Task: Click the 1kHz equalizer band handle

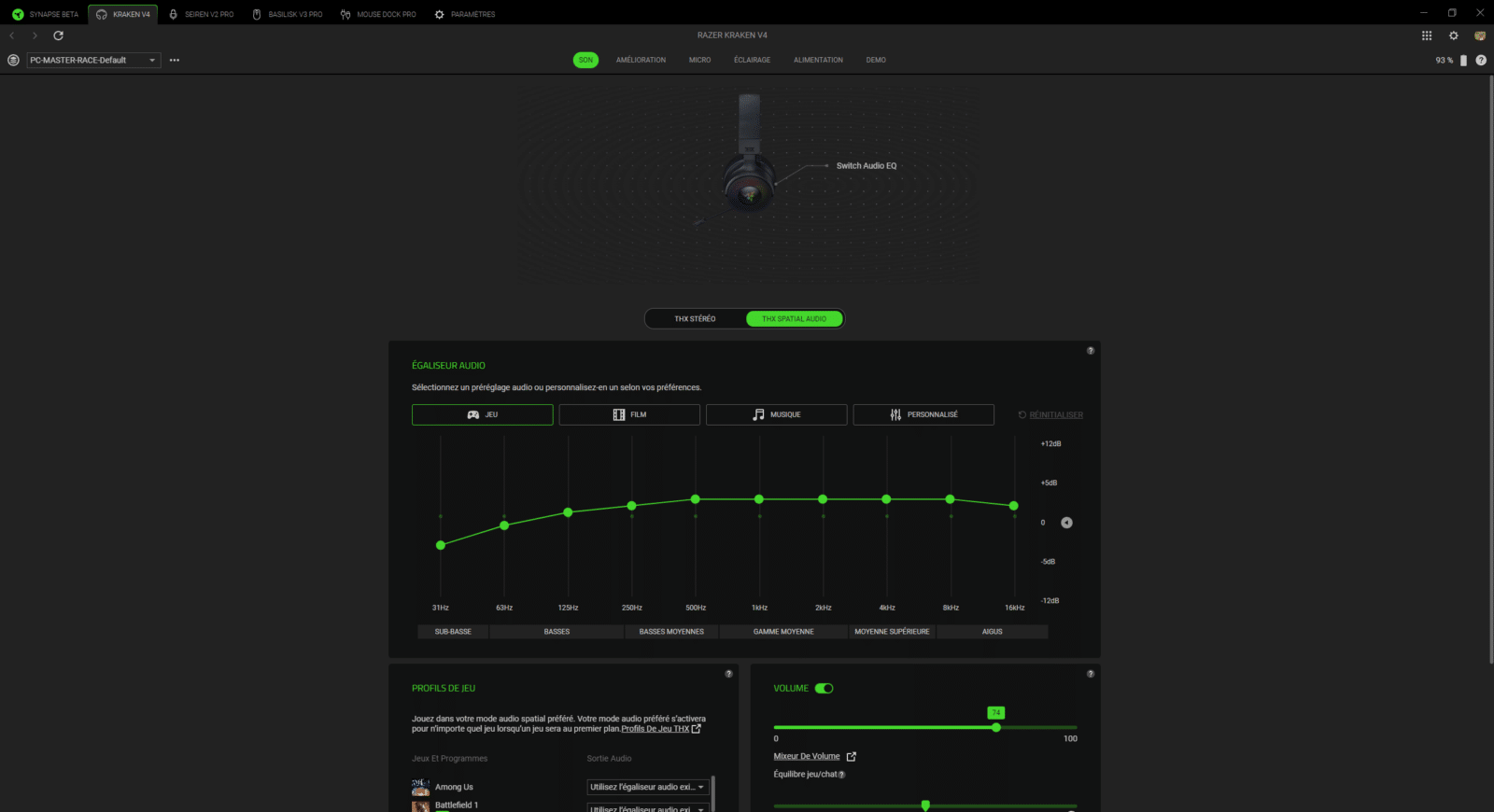Action: [x=759, y=499]
